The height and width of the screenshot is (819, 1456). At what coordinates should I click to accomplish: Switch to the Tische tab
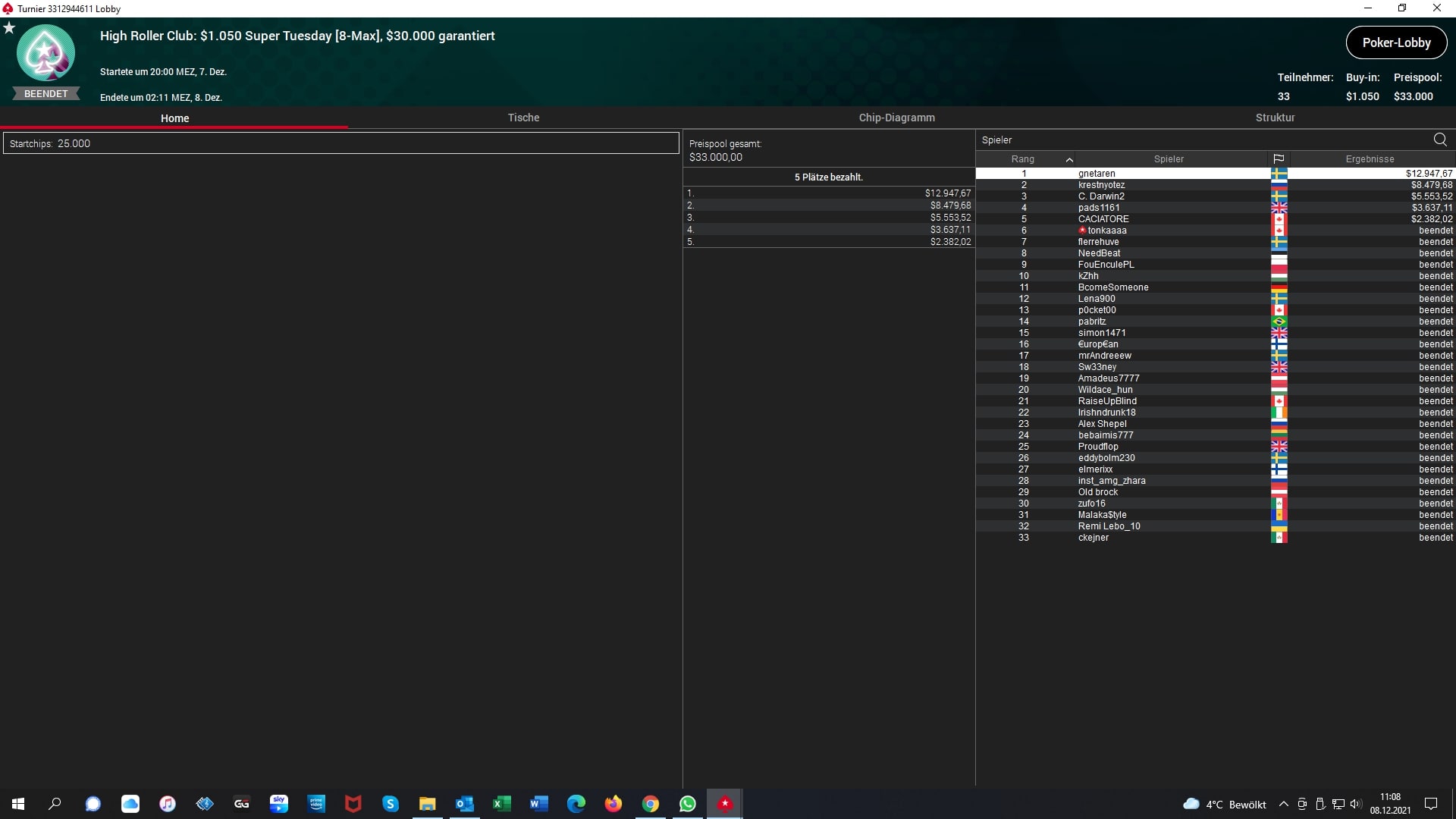click(x=523, y=118)
